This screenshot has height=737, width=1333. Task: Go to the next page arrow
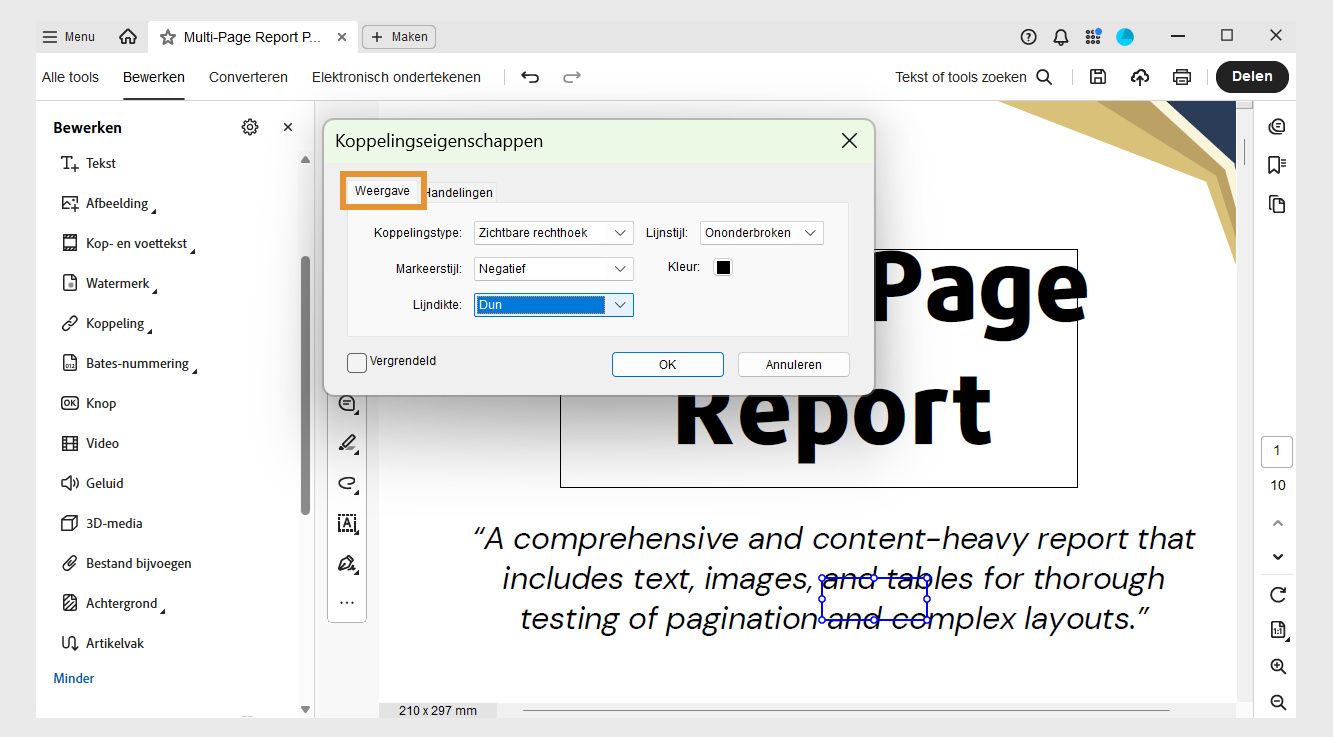pyautogui.click(x=1277, y=557)
